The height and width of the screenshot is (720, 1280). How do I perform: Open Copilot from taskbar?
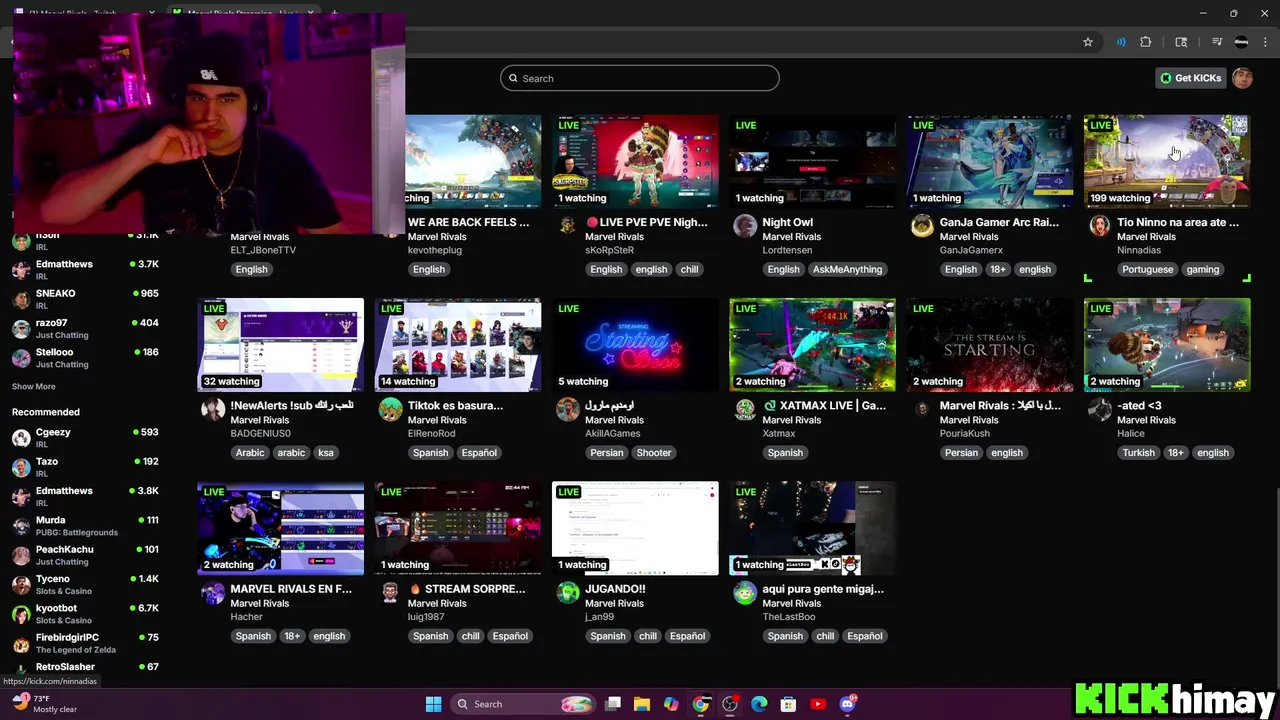pyautogui.click(x=671, y=704)
